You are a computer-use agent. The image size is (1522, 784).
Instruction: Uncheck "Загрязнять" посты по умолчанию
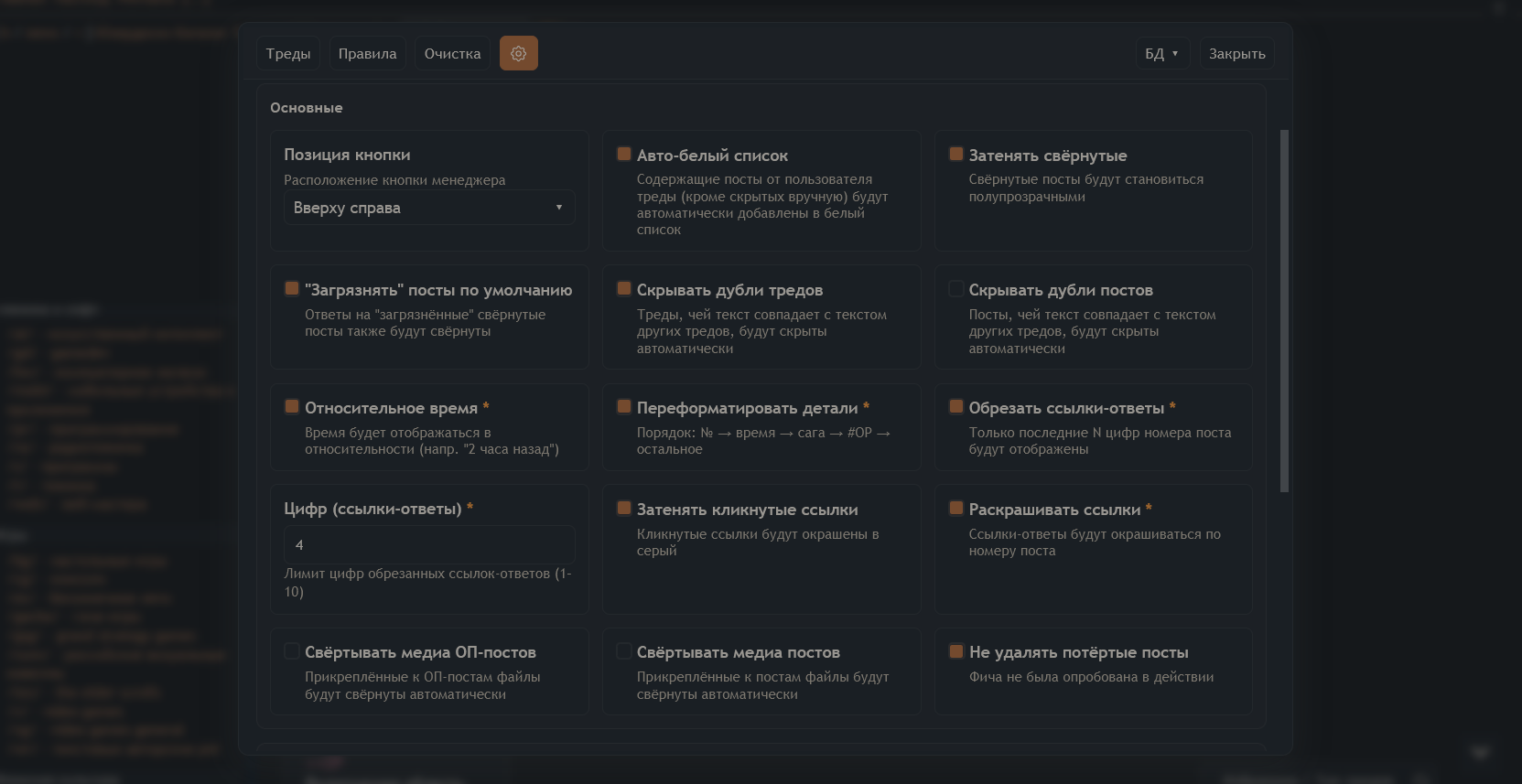click(292, 289)
